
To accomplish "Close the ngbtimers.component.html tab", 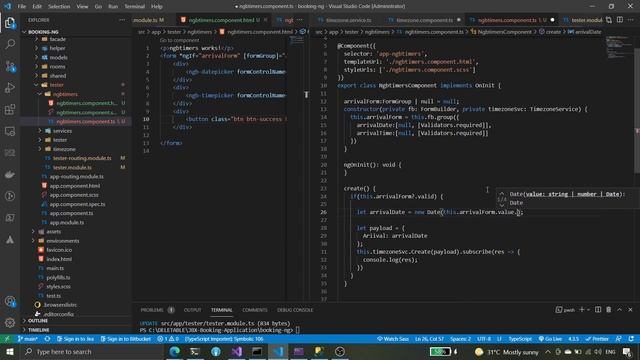I will pos(266,20).
